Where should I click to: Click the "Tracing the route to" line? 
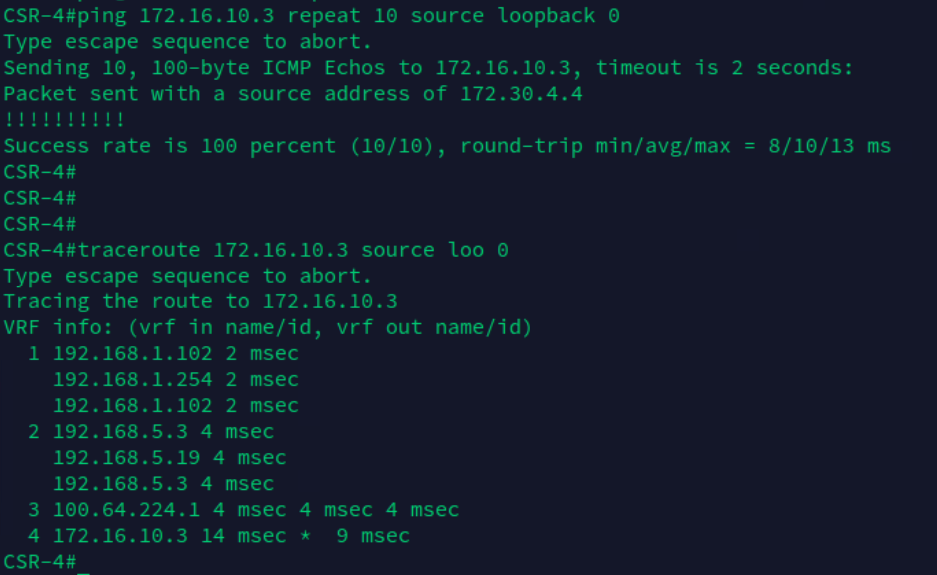click(x=200, y=302)
